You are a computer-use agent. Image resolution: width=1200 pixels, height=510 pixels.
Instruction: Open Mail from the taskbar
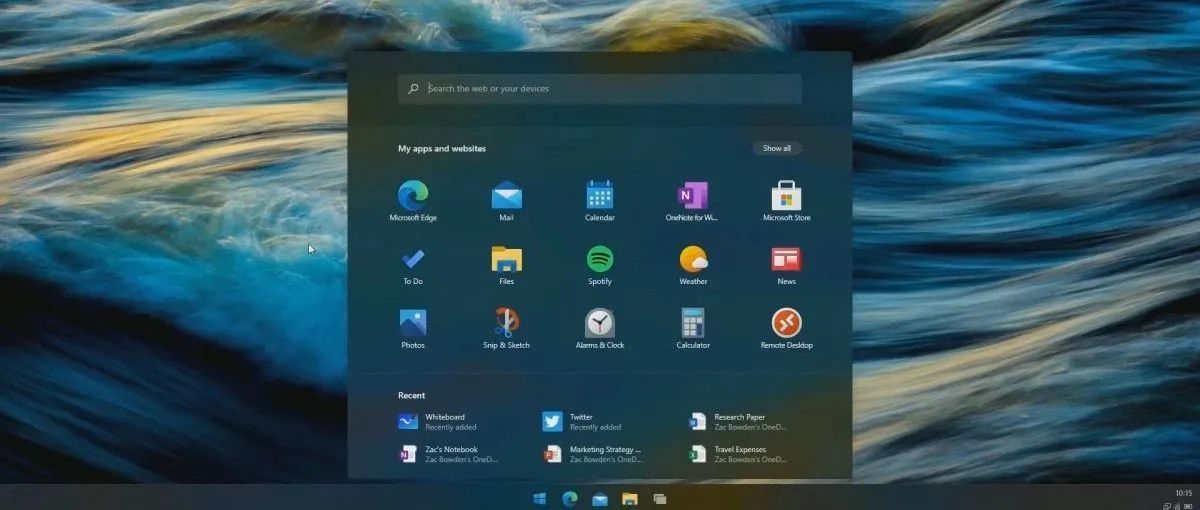[600, 499]
